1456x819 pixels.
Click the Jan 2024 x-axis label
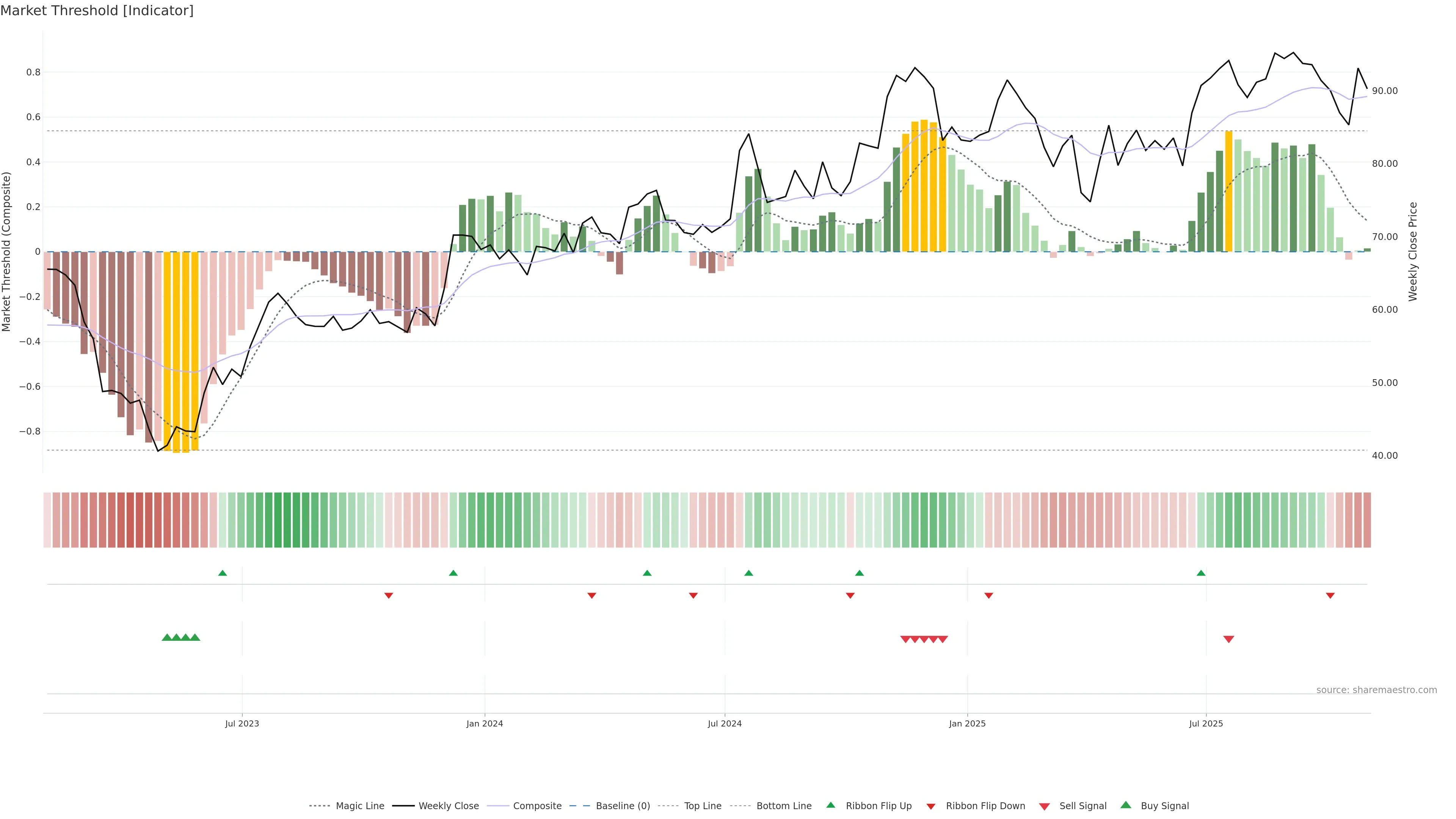coord(485,723)
